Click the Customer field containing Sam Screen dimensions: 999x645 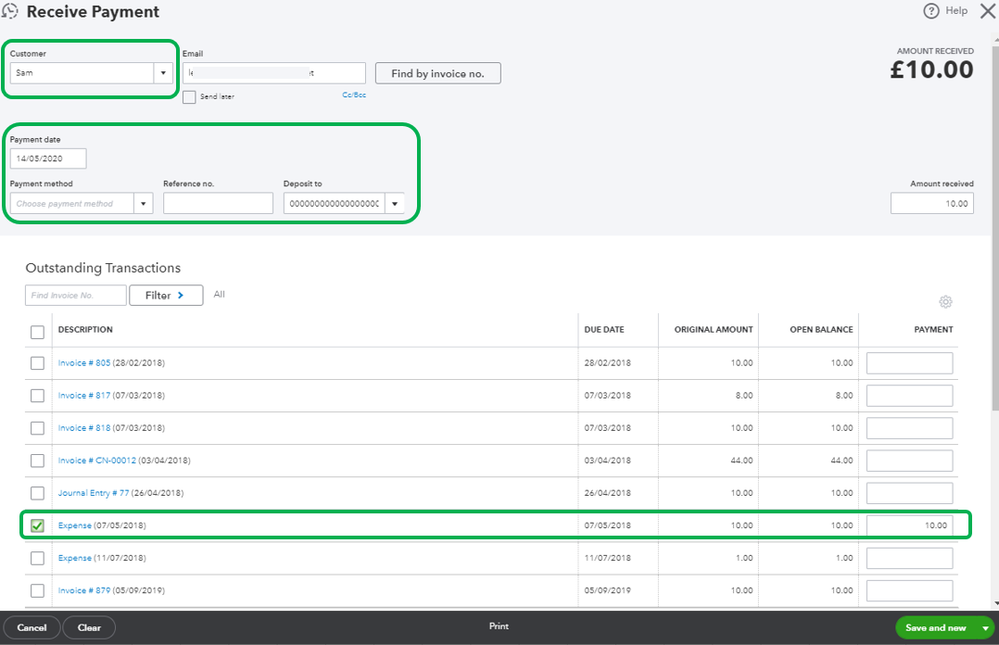(x=82, y=73)
